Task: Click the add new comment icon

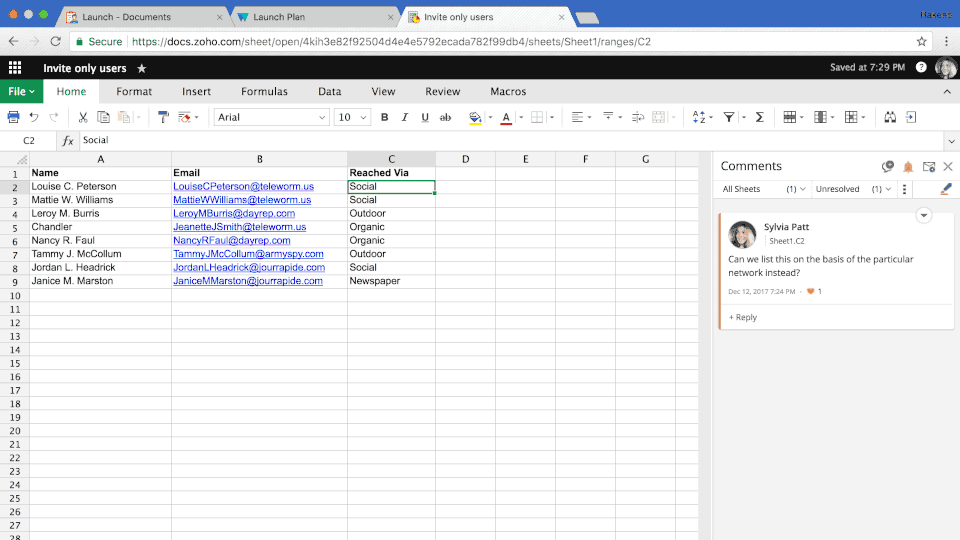Action: point(887,167)
